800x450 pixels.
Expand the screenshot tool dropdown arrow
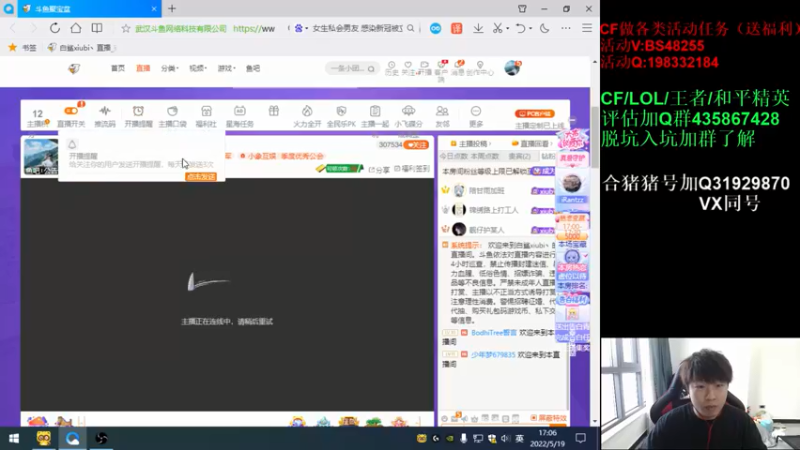[508, 29]
